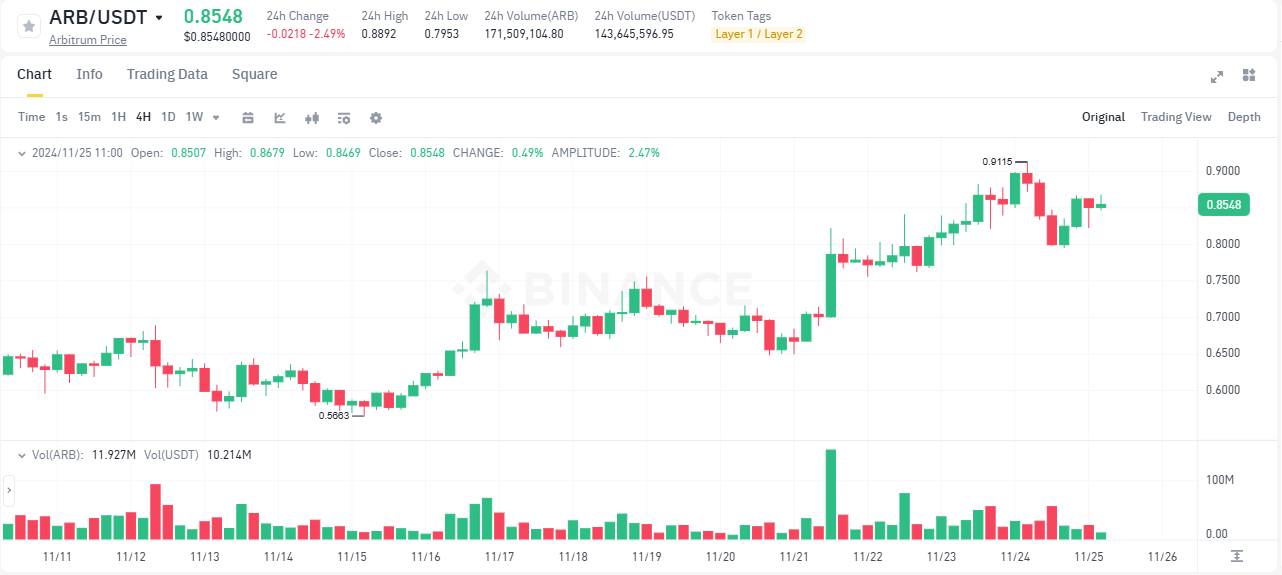Collapse the Vol(ARB) indicator chevron

[22, 455]
